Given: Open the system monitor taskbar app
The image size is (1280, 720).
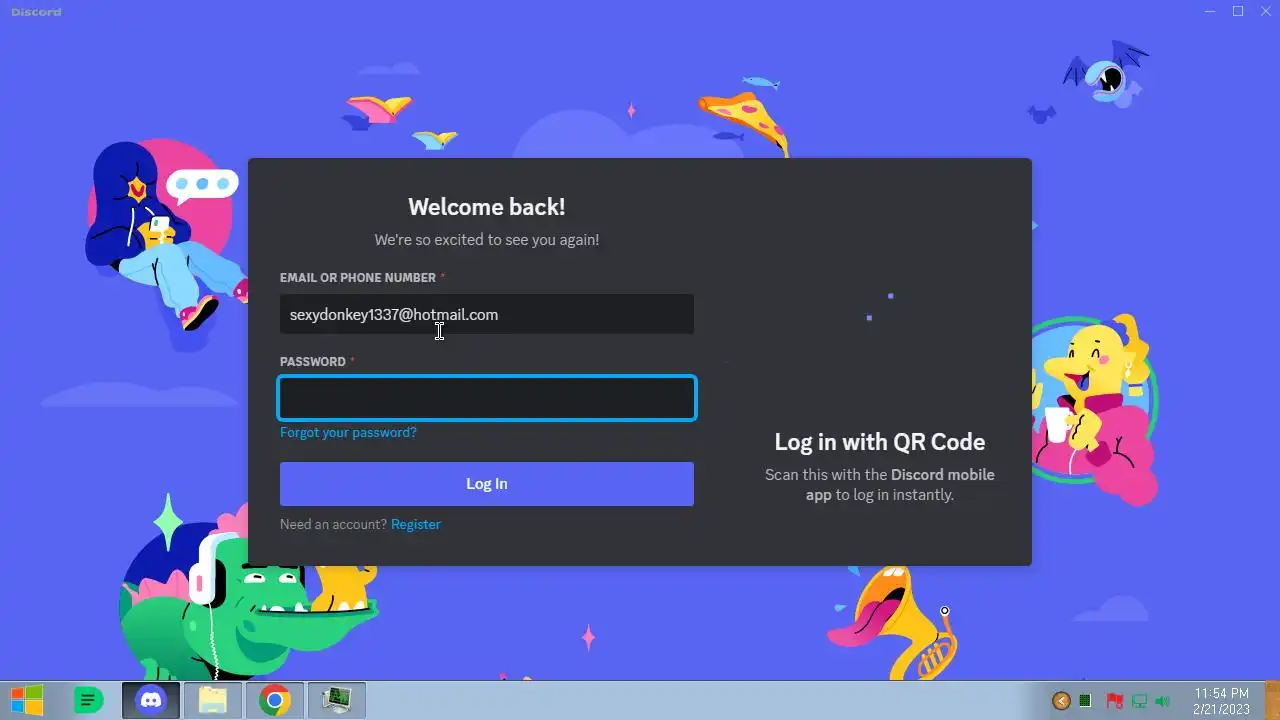Looking at the screenshot, I should 337,700.
